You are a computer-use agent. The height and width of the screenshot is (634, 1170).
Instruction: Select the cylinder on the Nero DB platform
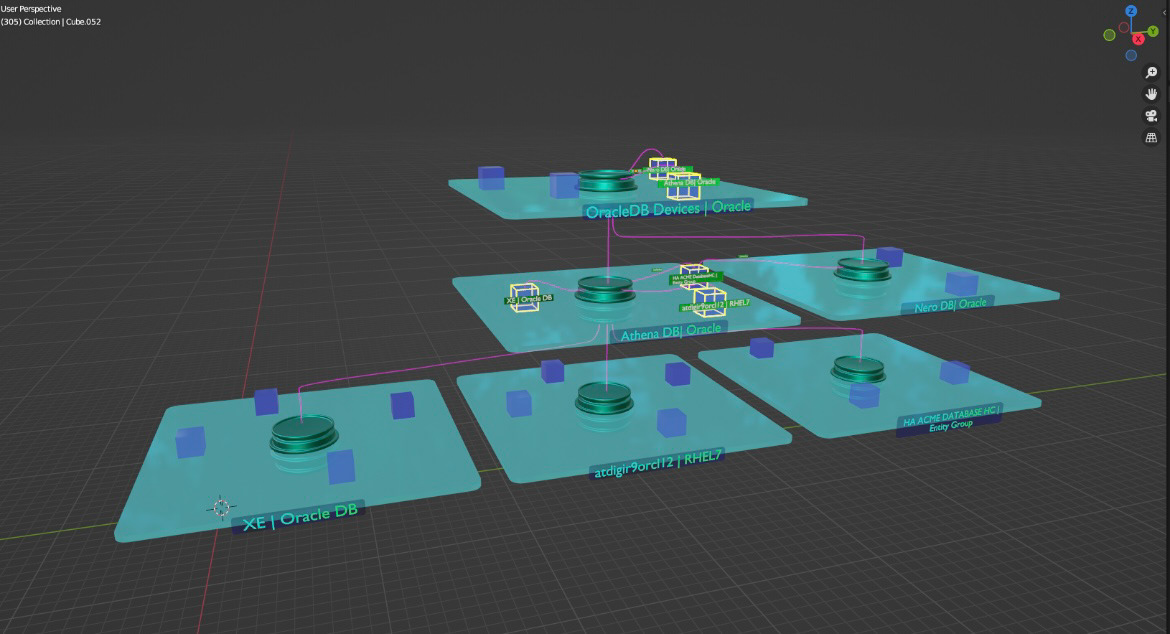click(863, 269)
